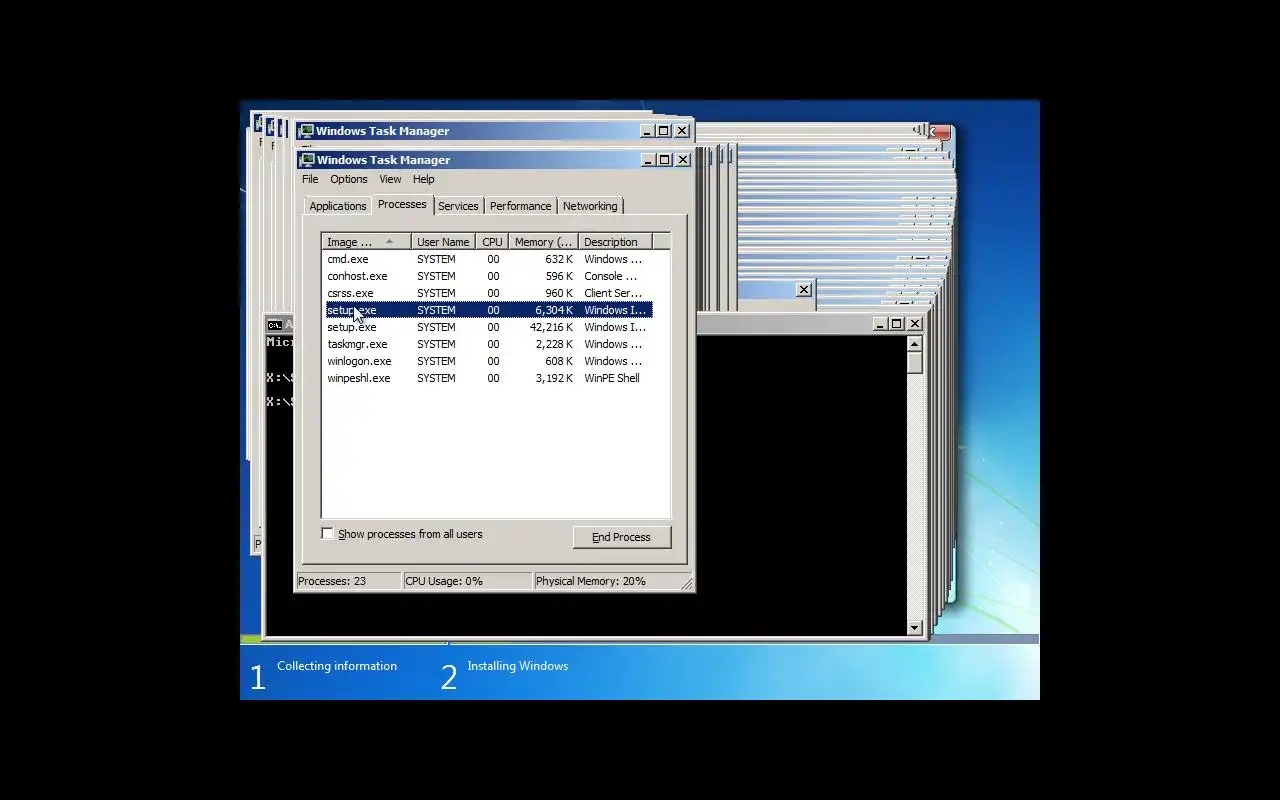This screenshot has width=1280, height=800.
Task: Select the conhost.exe process row
Action: 489,276
